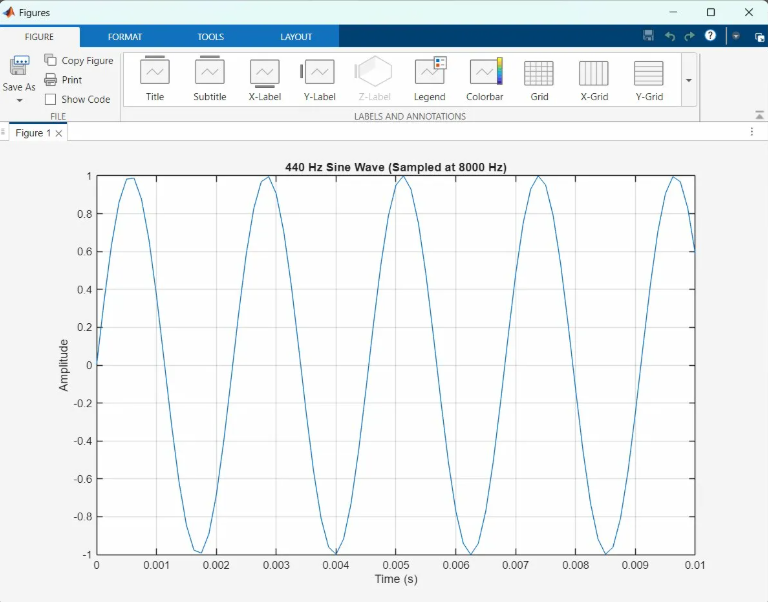
Task: Toggle the X-Grid lines
Action: pyautogui.click(x=594, y=79)
